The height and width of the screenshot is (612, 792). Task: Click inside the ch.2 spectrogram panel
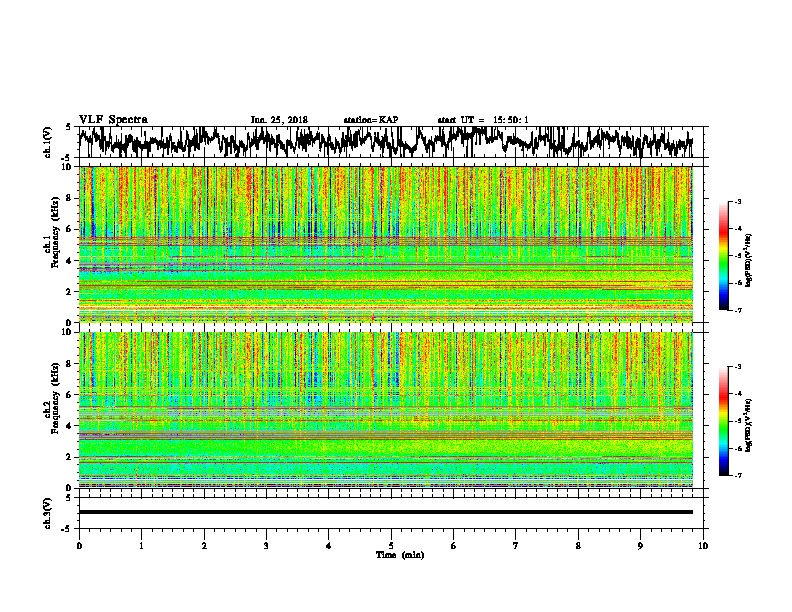[x=386, y=410]
